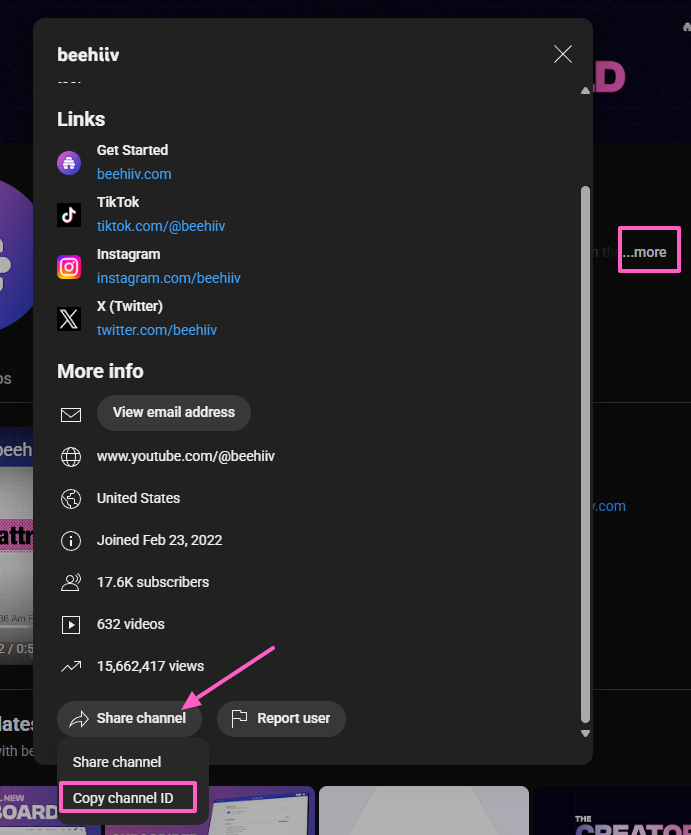Close the beehiiv about dialog

click(x=563, y=54)
